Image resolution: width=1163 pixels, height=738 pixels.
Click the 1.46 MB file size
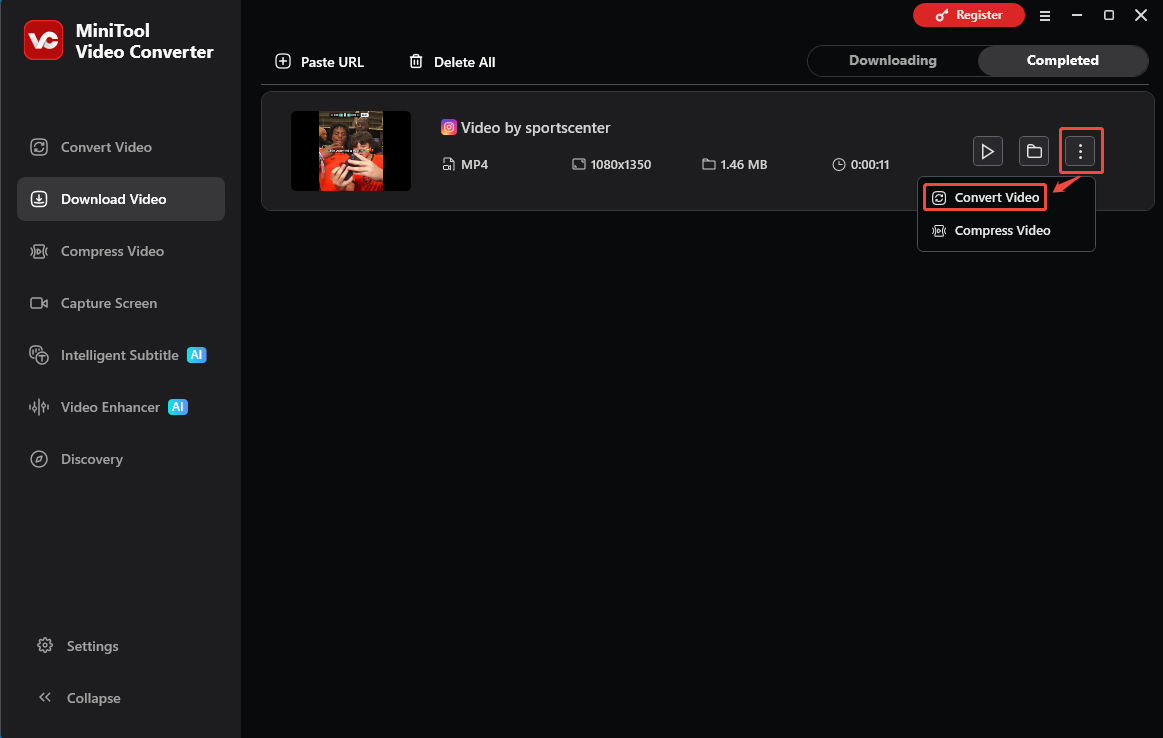744,165
